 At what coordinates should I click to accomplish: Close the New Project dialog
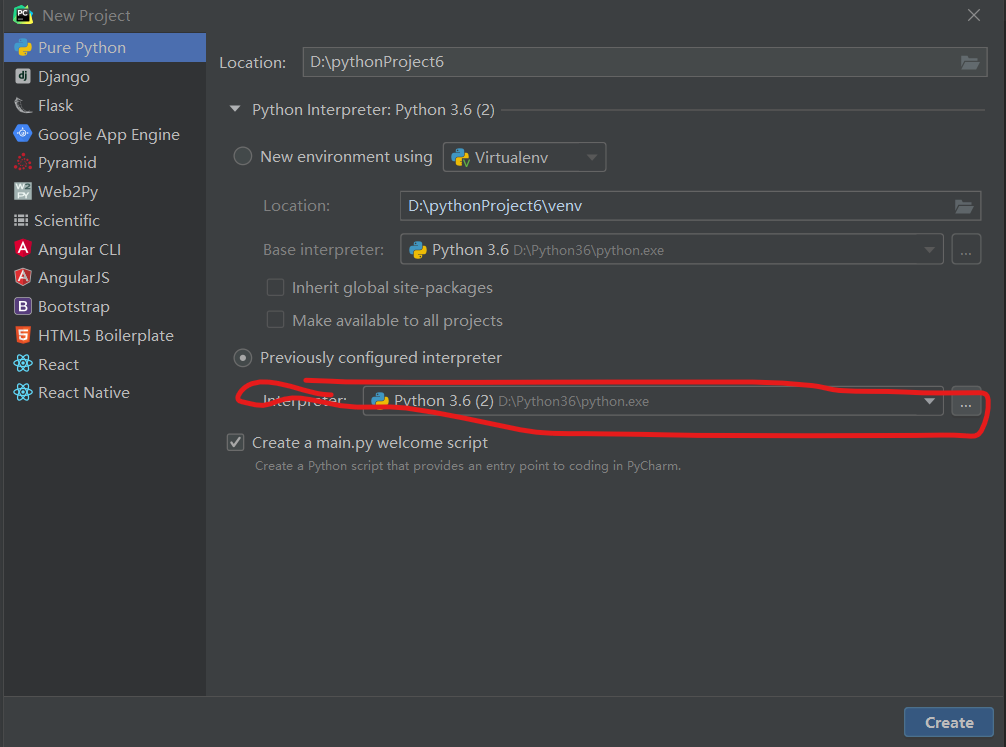click(973, 15)
